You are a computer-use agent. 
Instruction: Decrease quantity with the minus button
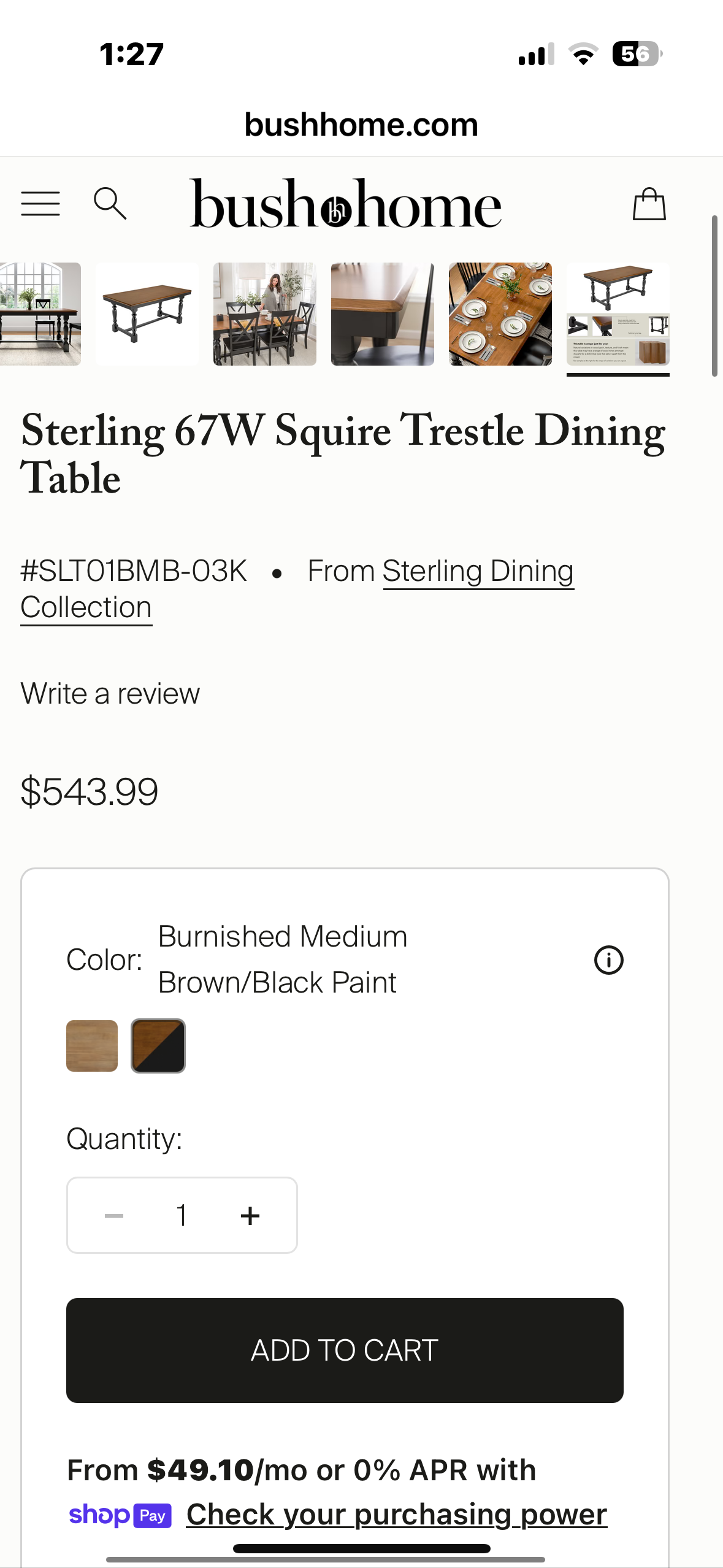click(x=114, y=1215)
